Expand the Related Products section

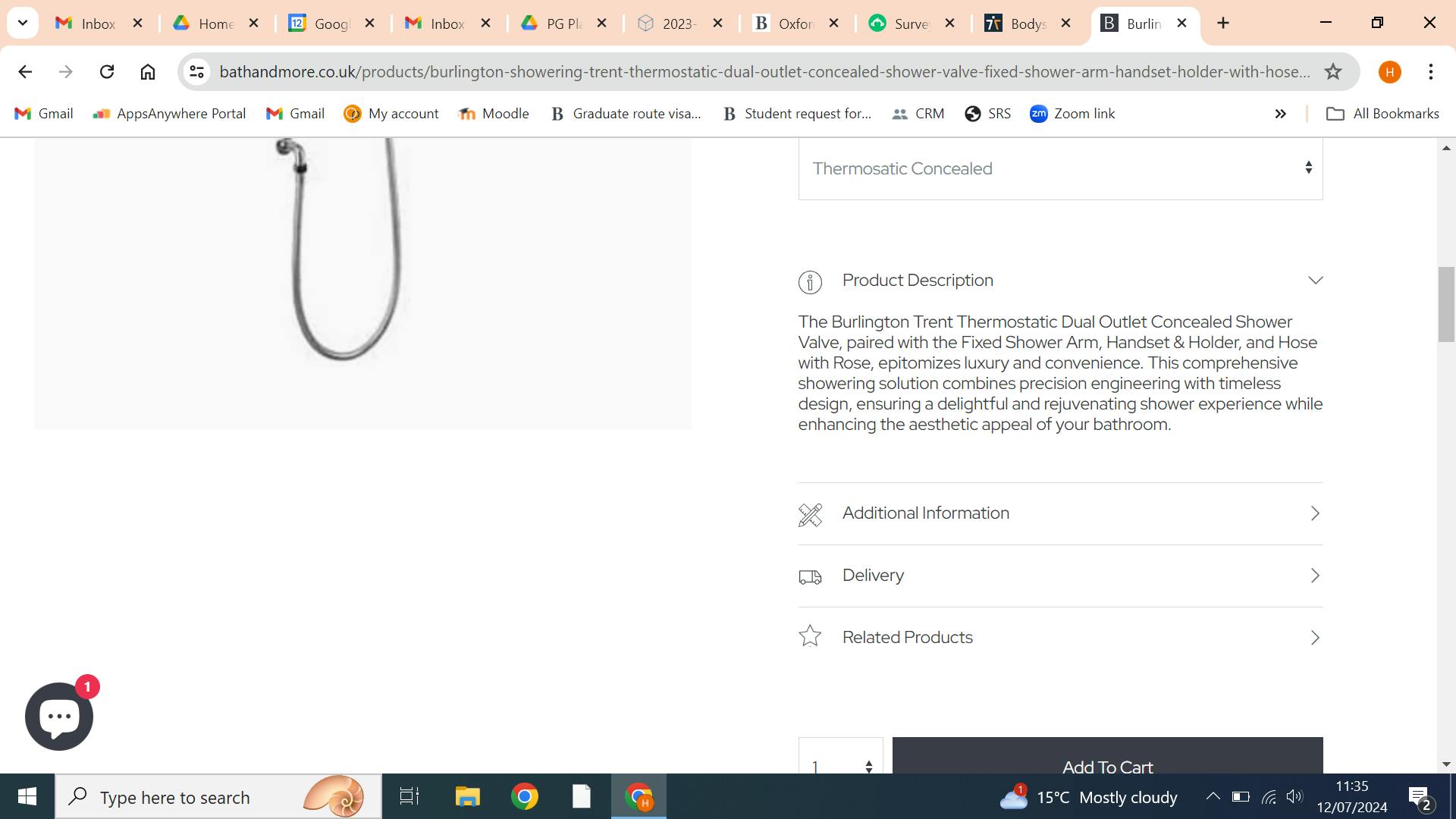[x=1060, y=638]
